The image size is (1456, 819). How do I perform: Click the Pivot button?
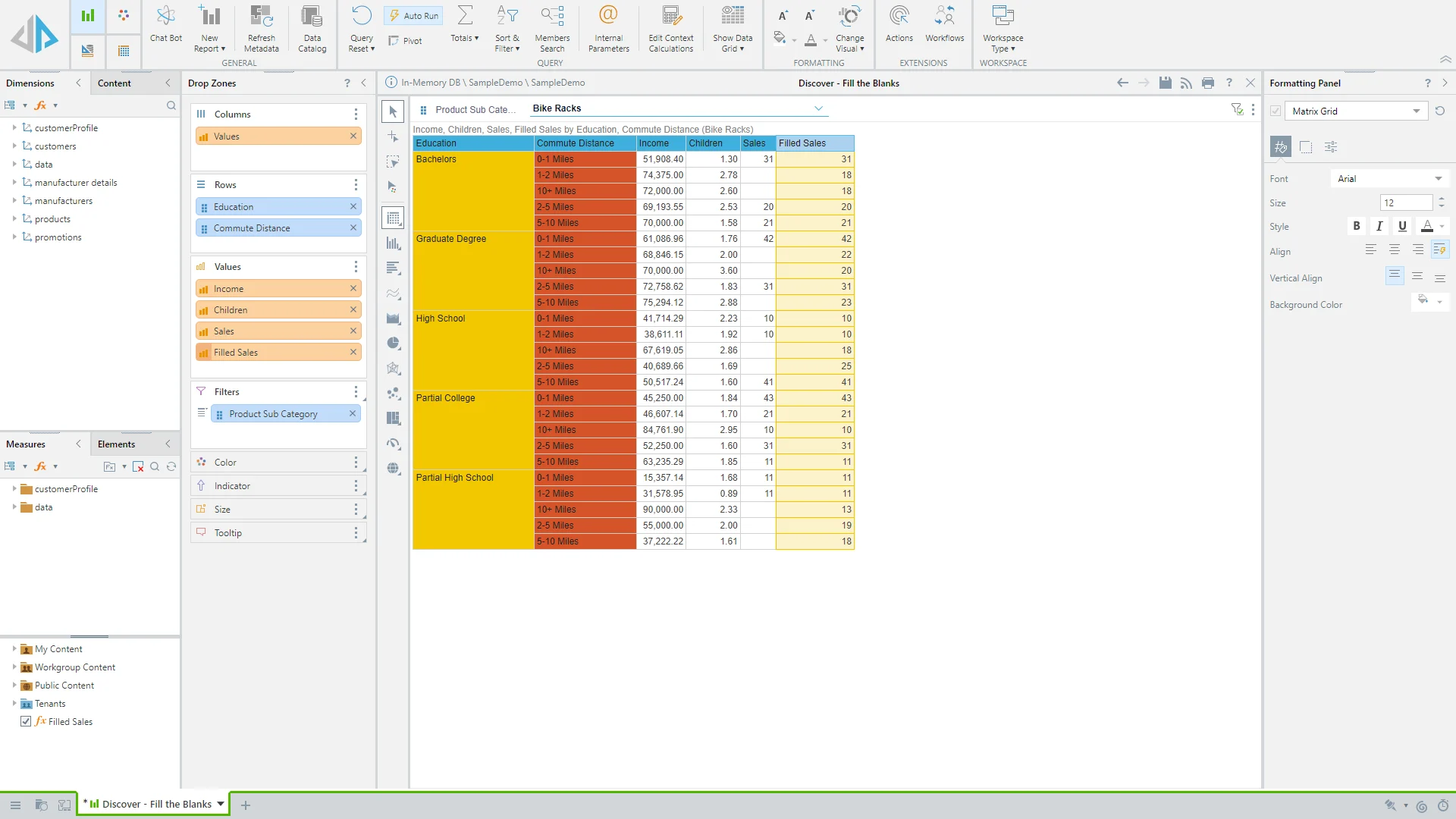[x=406, y=41]
